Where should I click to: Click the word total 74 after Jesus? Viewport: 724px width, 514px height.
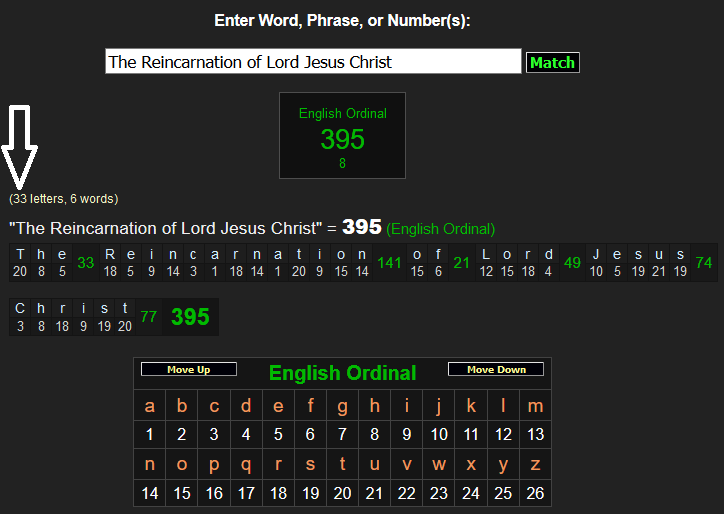click(704, 263)
